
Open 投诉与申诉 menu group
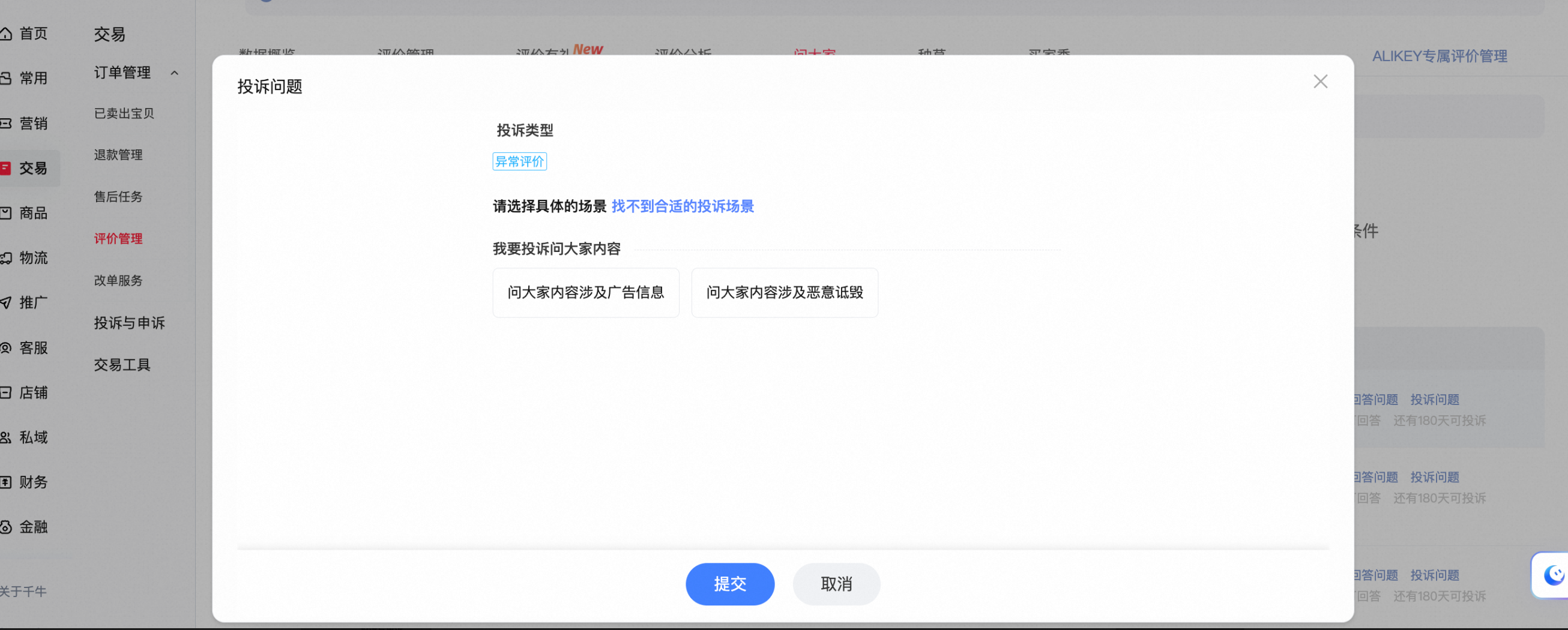coord(129,323)
